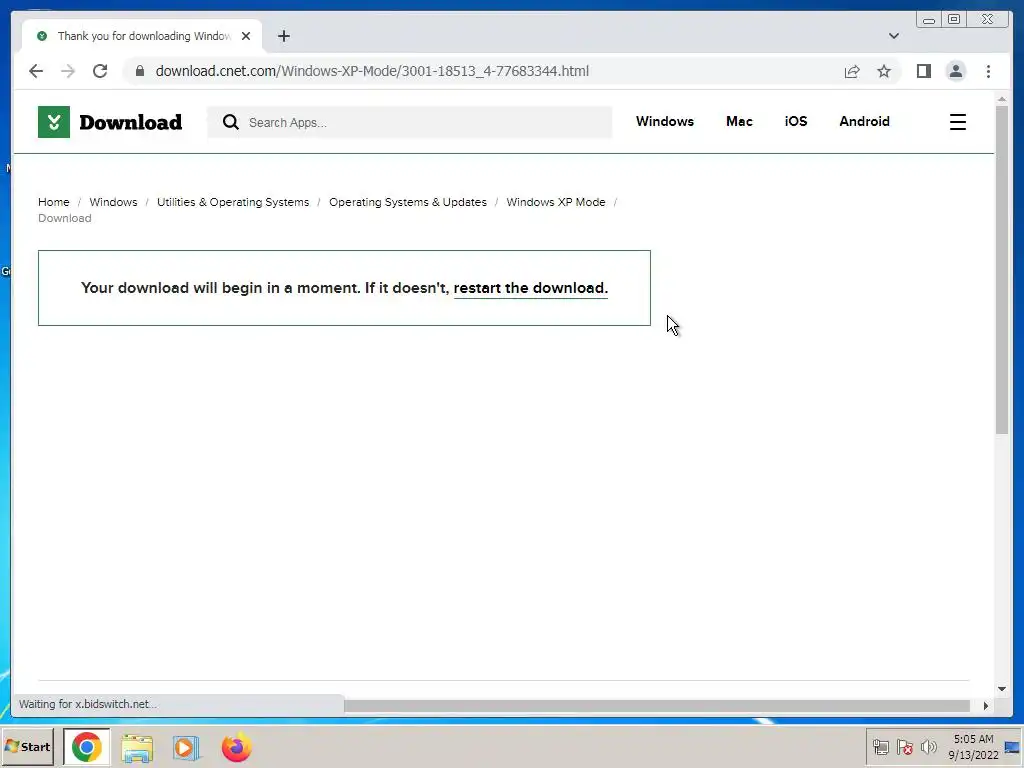Launch Firefox from taskbar
The height and width of the screenshot is (768, 1024).
point(236,747)
